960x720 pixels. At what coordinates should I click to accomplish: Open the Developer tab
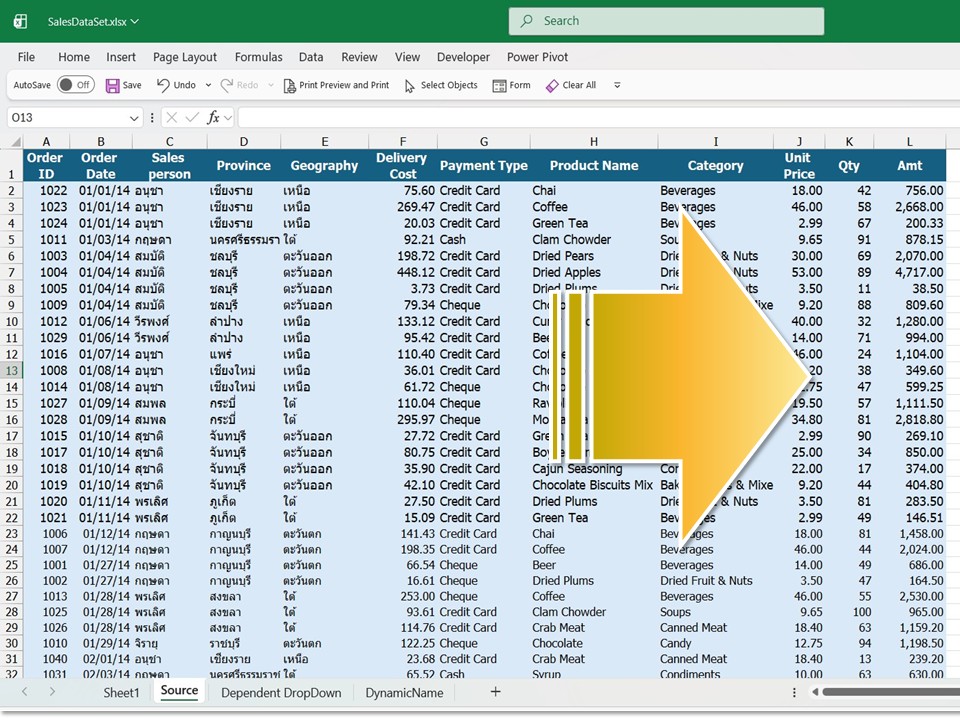(463, 57)
